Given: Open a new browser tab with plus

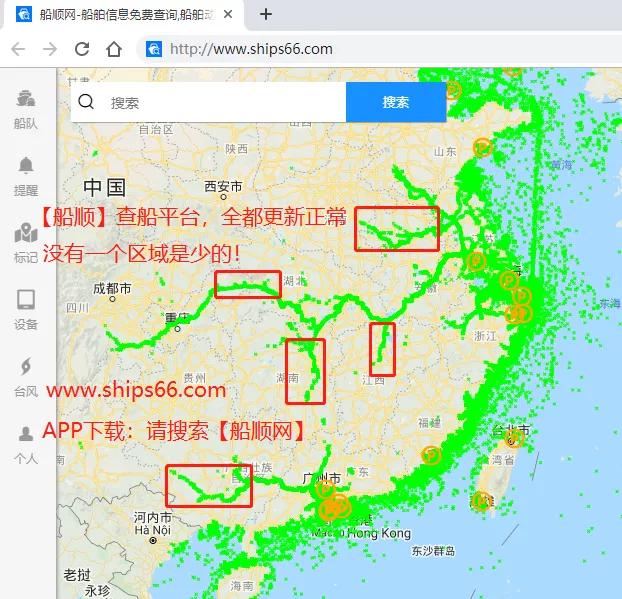Looking at the screenshot, I should pyautogui.click(x=266, y=15).
